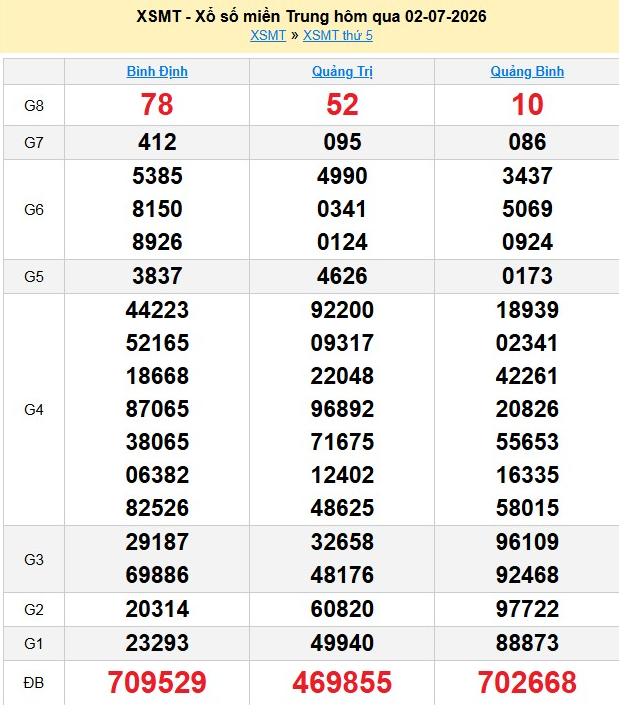This screenshot has height=705, width=619.
Task: Click G6 number 8150
Action: pos(157,209)
